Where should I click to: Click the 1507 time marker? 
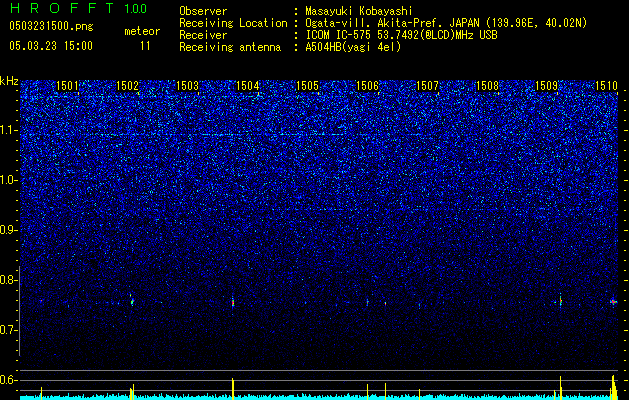coord(427,86)
